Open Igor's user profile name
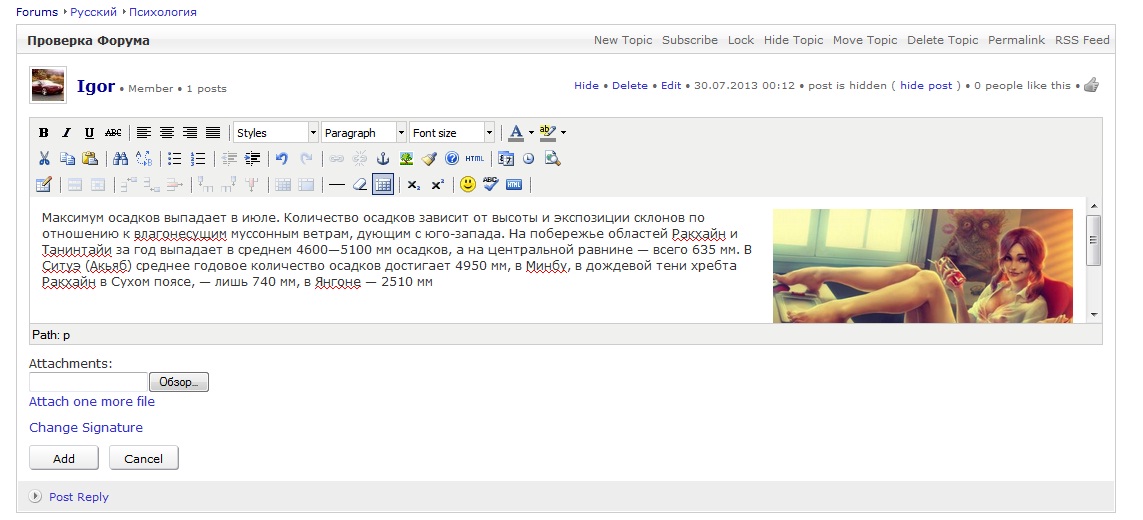The height and width of the screenshot is (520, 1143). click(96, 86)
